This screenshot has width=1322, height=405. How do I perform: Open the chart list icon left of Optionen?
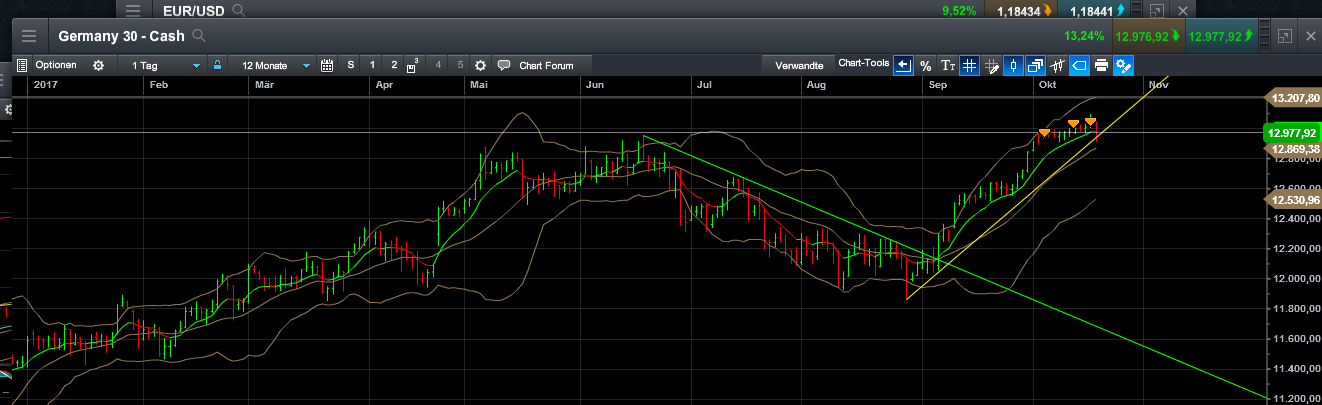point(21,65)
